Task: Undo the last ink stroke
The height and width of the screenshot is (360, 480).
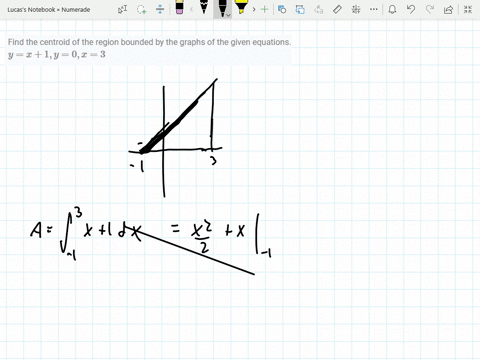Action: pyautogui.click(x=411, y=9)
